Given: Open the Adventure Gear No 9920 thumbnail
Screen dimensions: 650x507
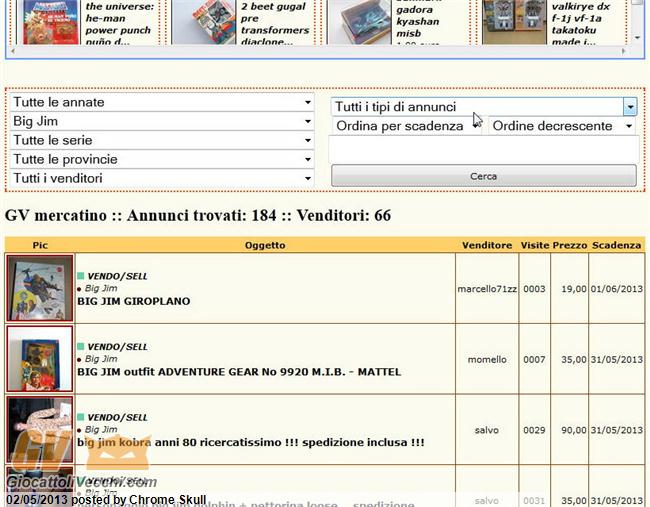Looking at the screenshot, I should [40, 359].
